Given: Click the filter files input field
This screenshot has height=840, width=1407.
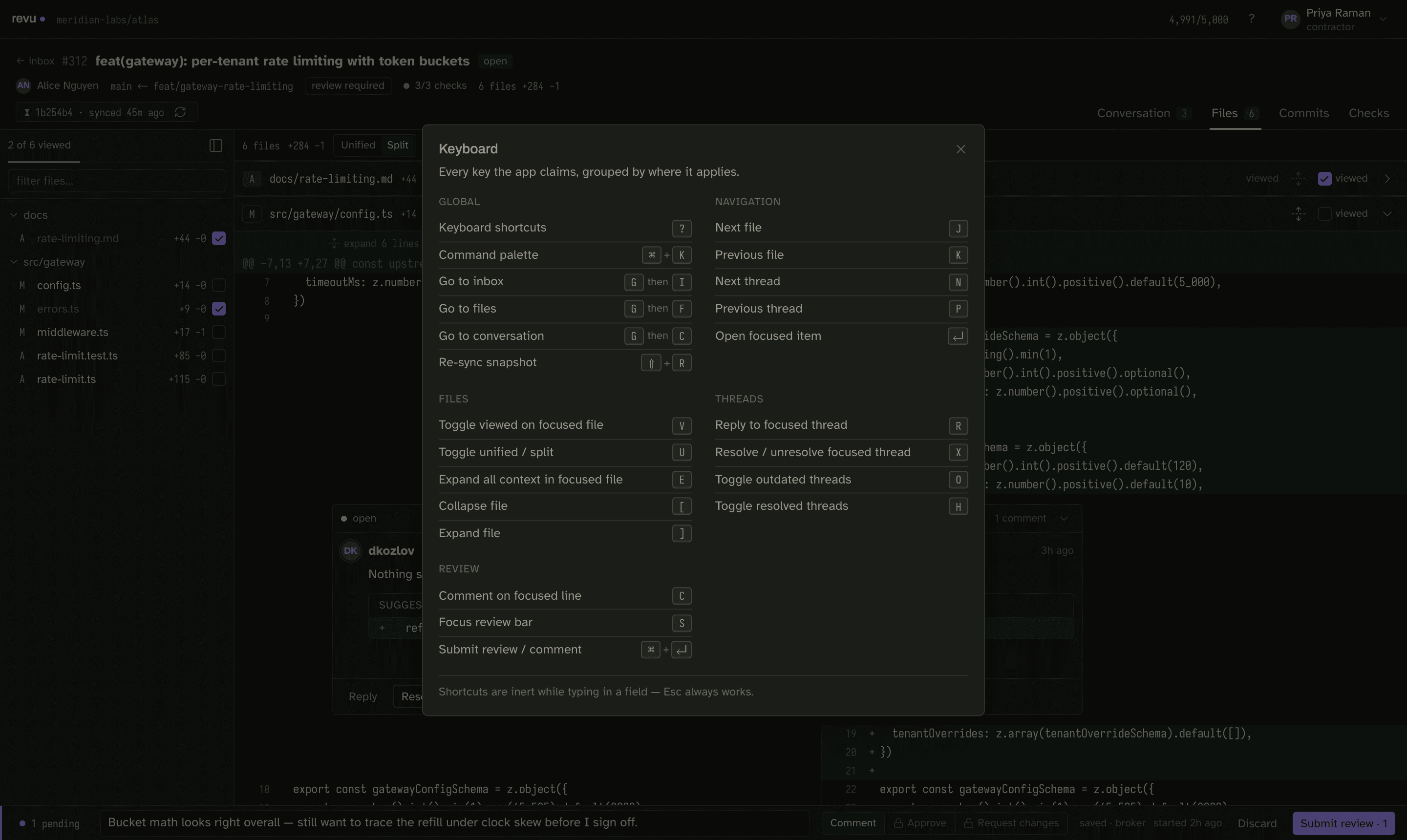Looking at the screenshot, I should (x=117, y=181).
